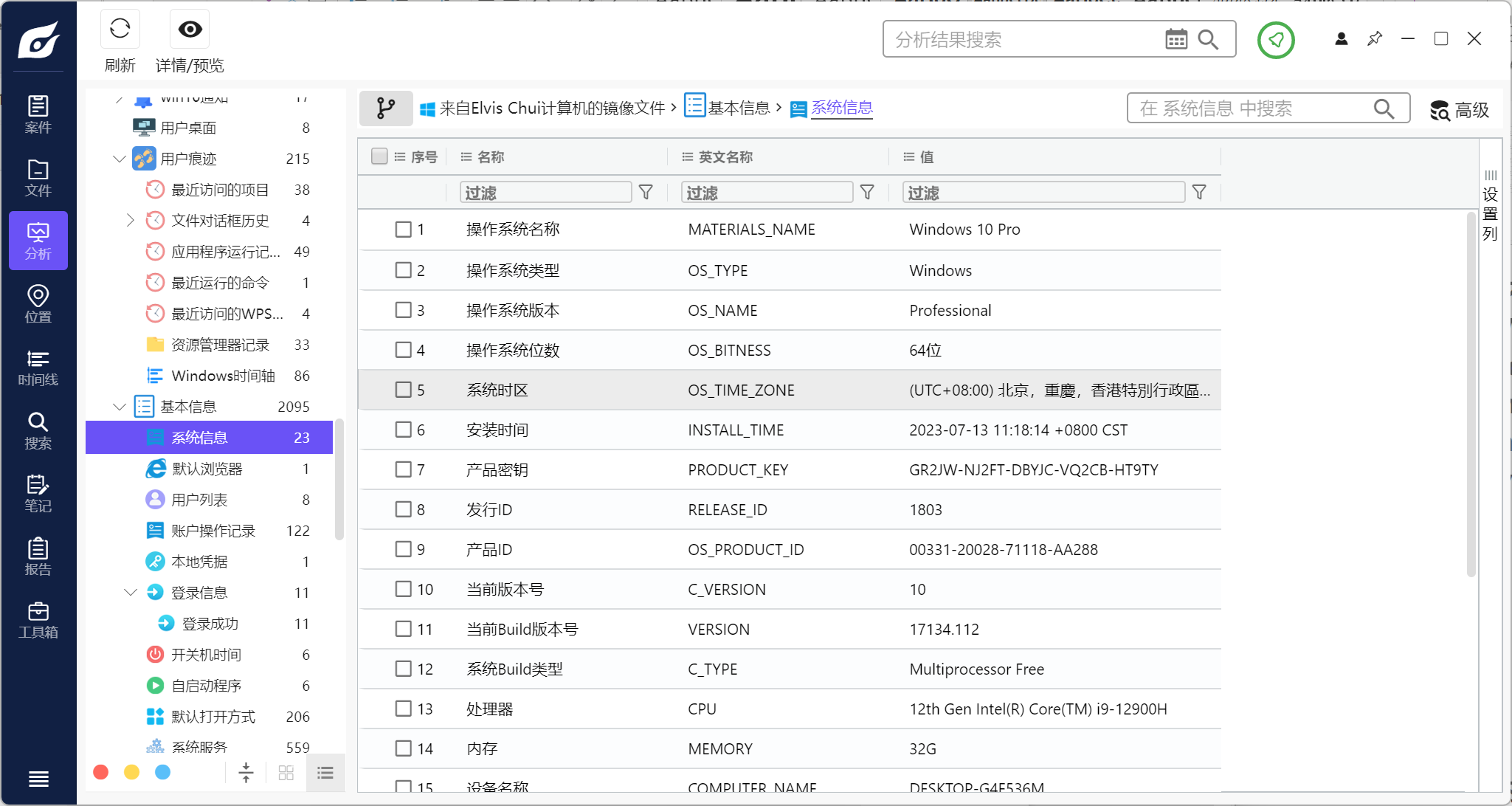Click the branch view icon button
Screen dimensions: 1512x806
coord(385,108)
